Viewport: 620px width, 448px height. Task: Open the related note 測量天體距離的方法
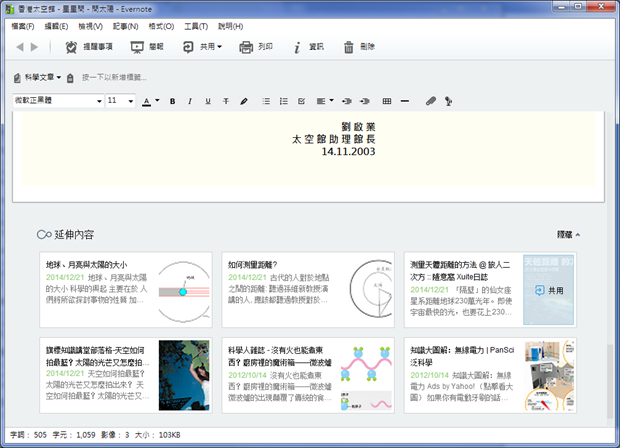coord(490,290)
